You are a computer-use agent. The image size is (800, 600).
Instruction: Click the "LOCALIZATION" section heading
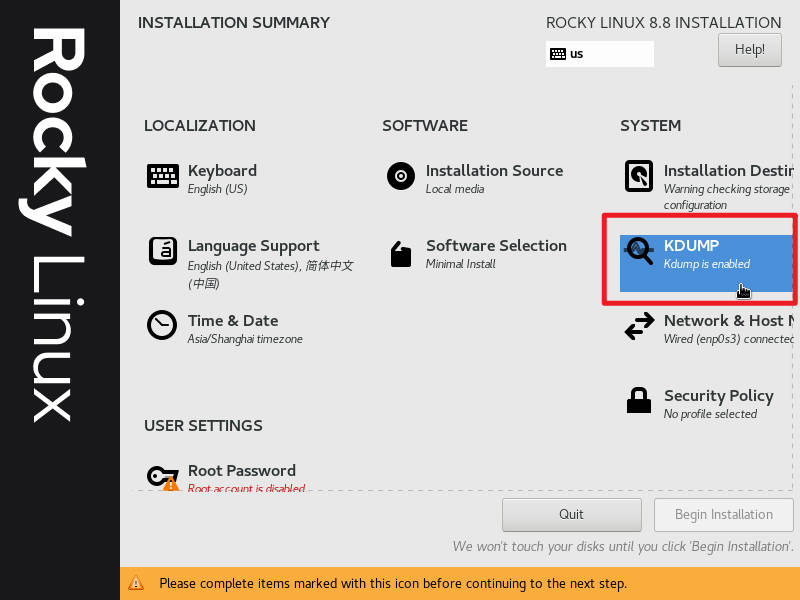tap(199, 126)
